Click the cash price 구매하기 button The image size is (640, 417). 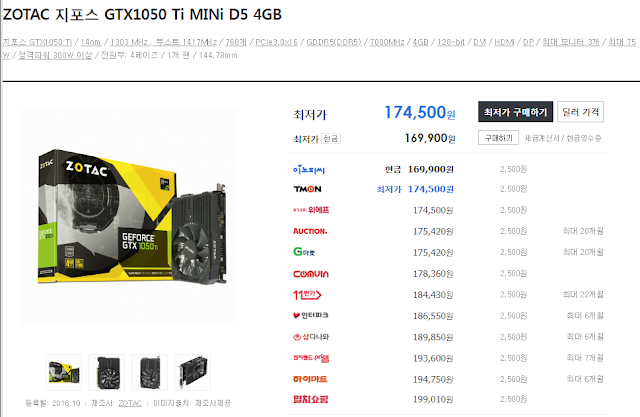click(x=498, y=138)
